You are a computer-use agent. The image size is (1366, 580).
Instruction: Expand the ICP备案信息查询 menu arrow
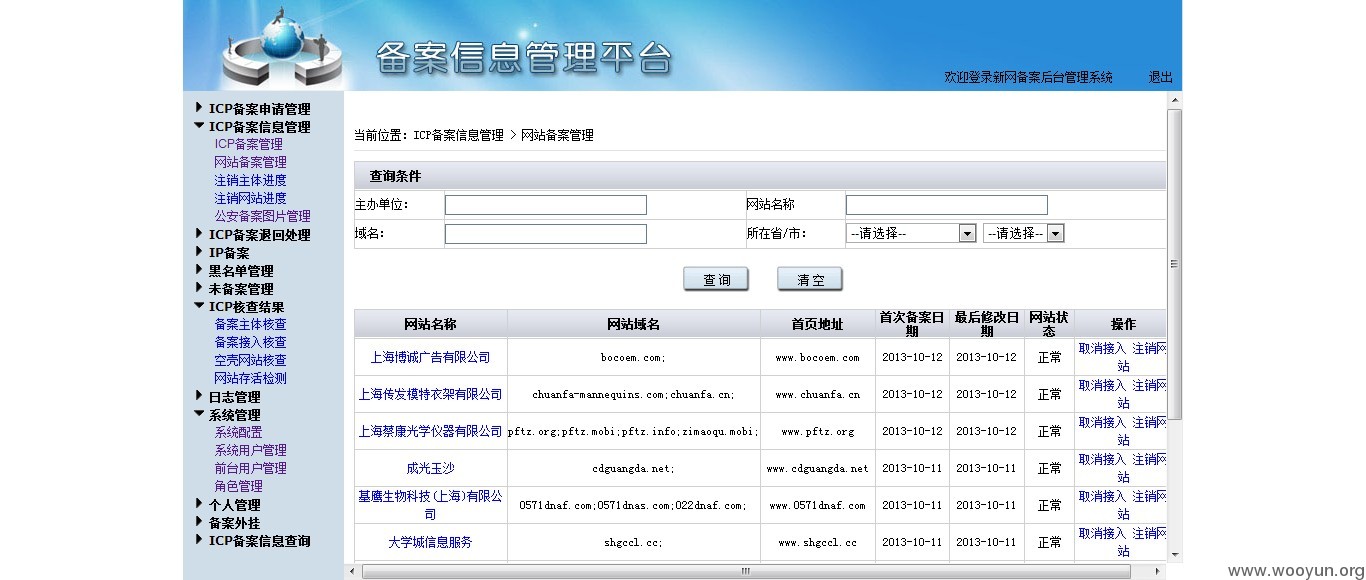pyautogui.click(x=199, y=540)
